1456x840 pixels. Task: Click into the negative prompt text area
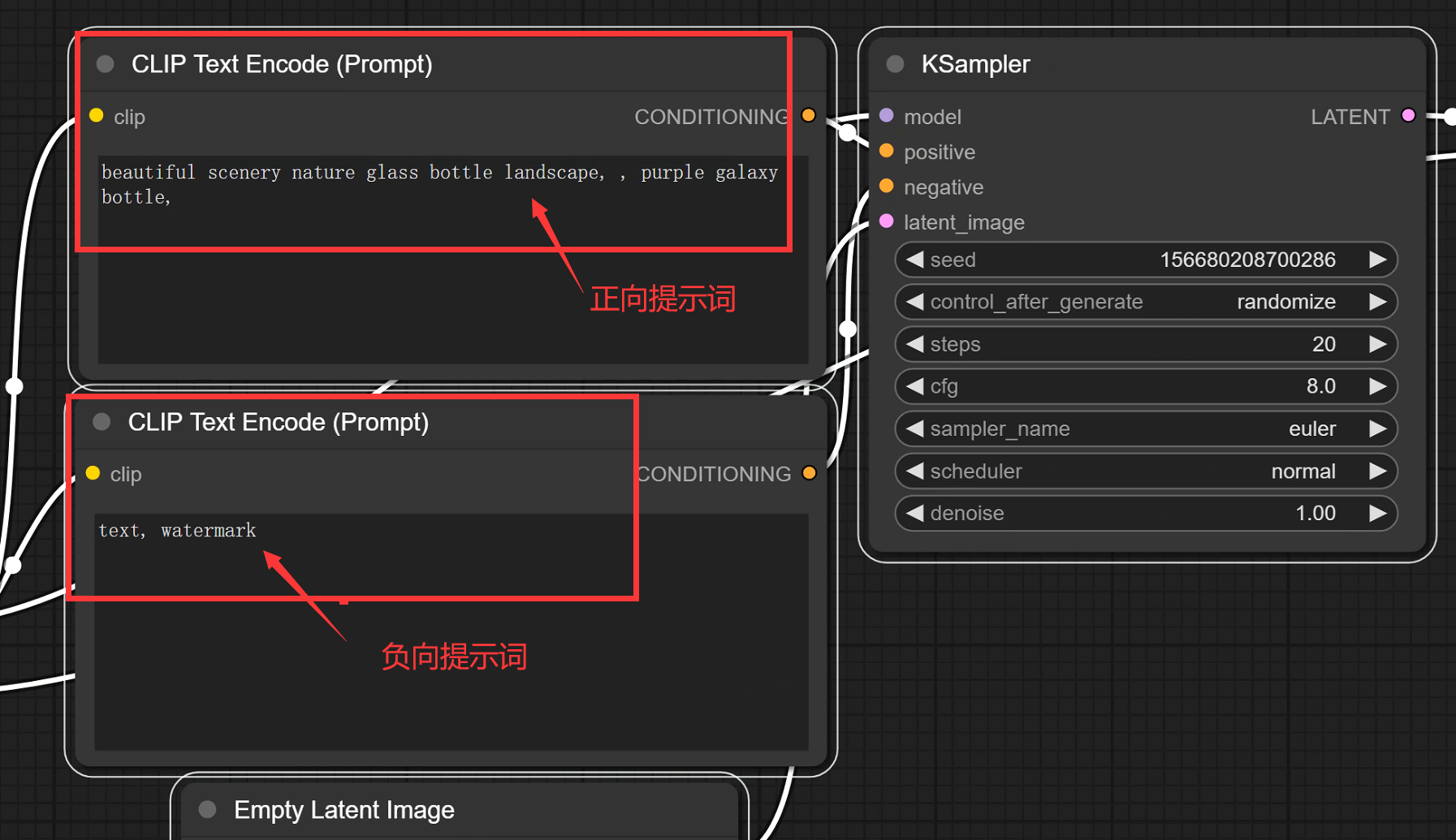click(x=451, y=631)
